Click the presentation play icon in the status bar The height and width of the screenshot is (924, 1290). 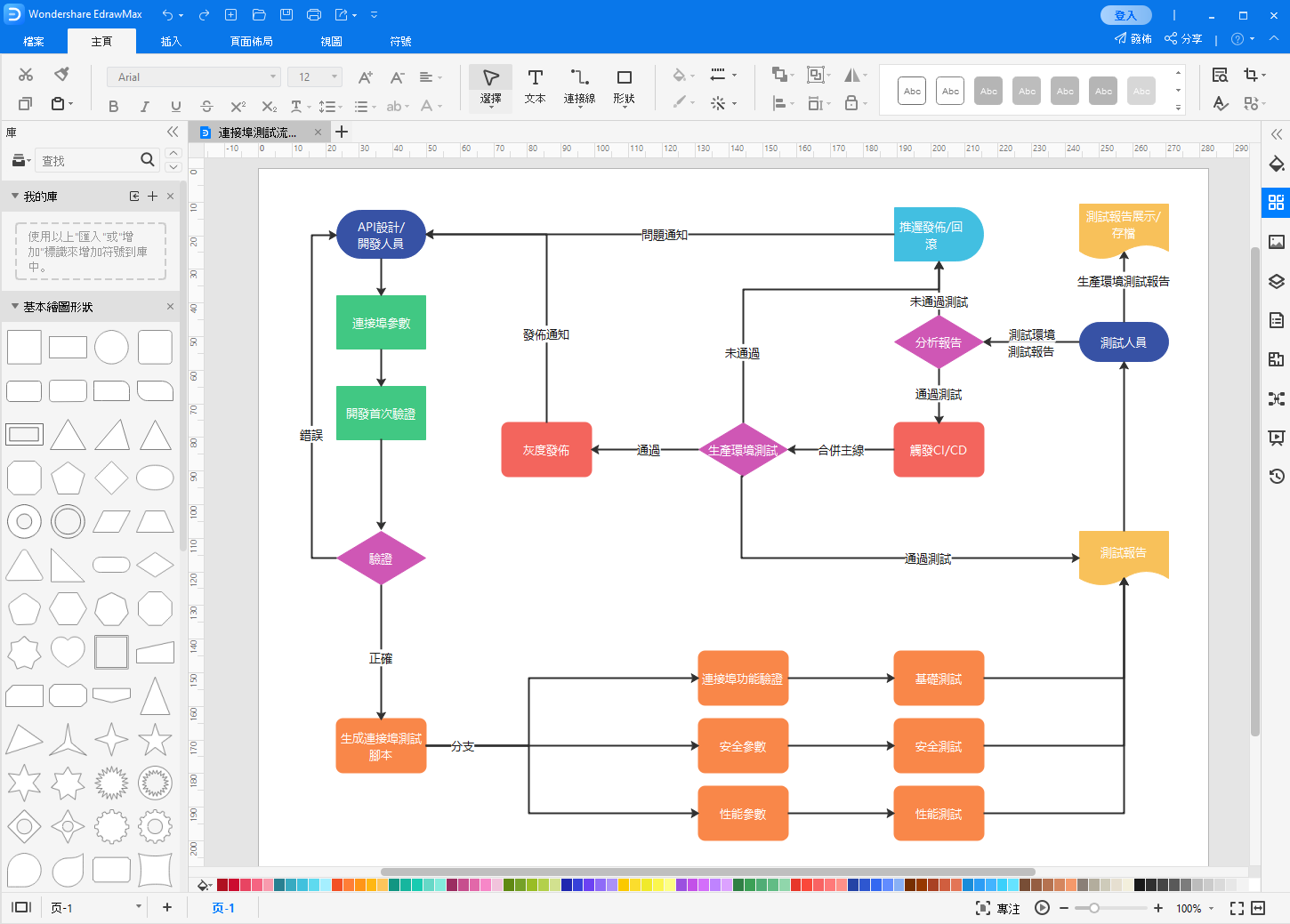click(1042, 908)
